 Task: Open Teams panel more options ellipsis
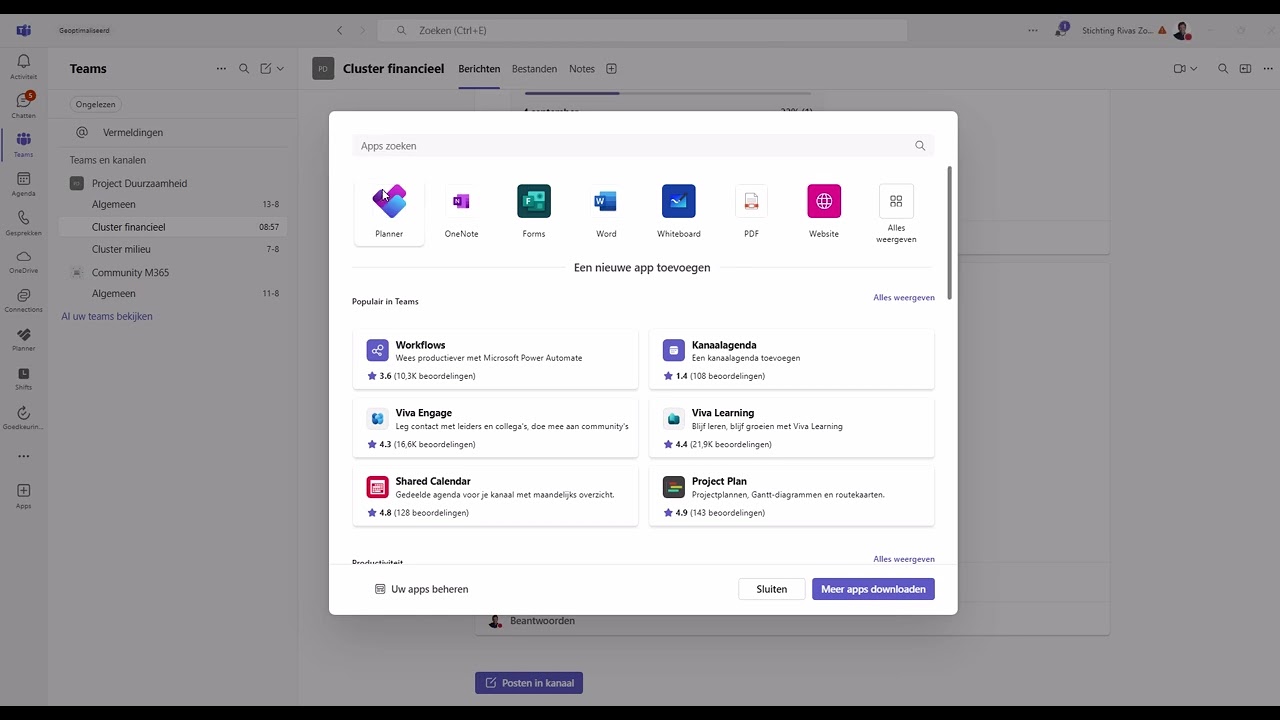coord(221,69)
